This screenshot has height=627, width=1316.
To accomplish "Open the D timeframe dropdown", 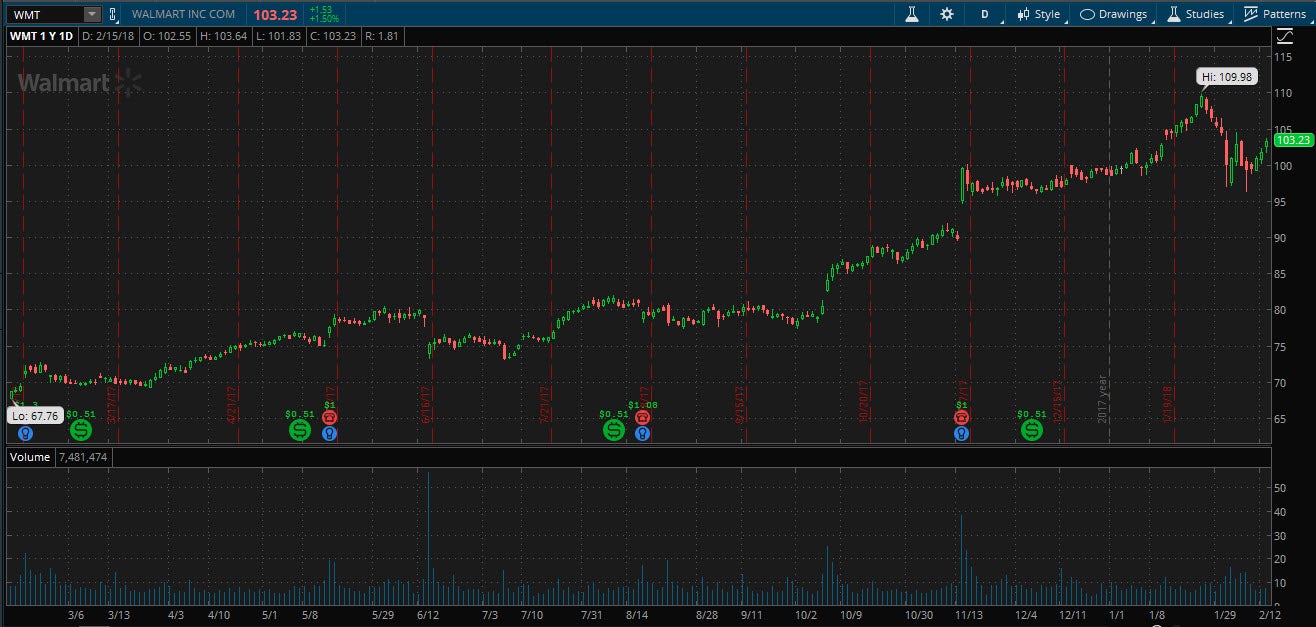I will 985,14.
